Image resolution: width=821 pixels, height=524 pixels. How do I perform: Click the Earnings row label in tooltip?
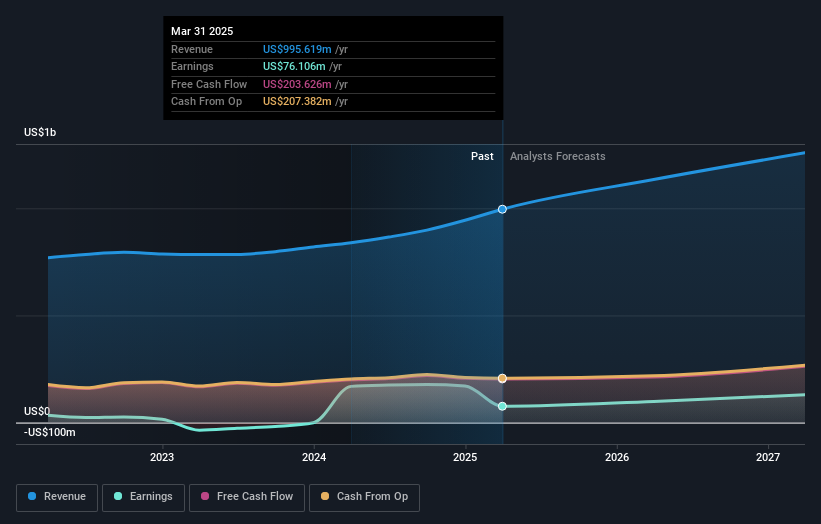point(192,66)
